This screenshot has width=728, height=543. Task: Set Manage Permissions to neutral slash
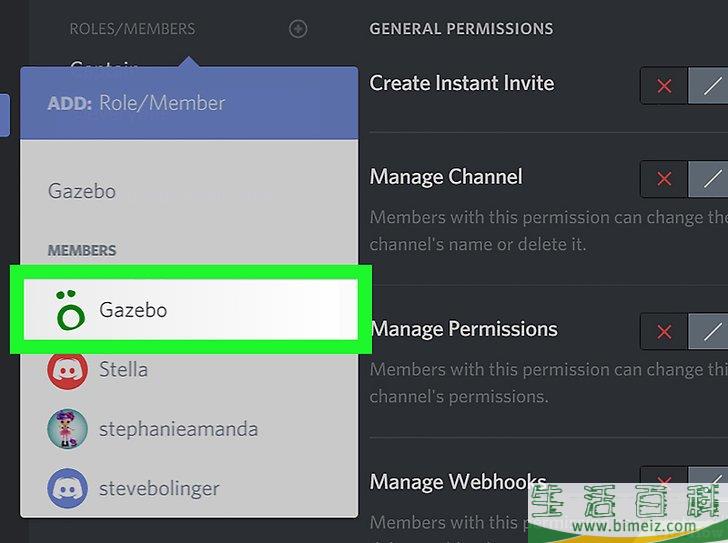711,331
